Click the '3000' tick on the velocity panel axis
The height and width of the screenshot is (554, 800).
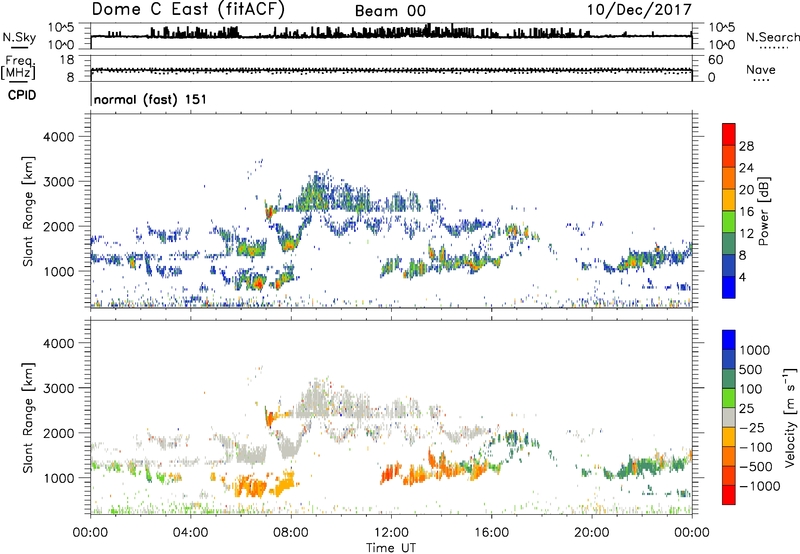(x=58, y=388)
